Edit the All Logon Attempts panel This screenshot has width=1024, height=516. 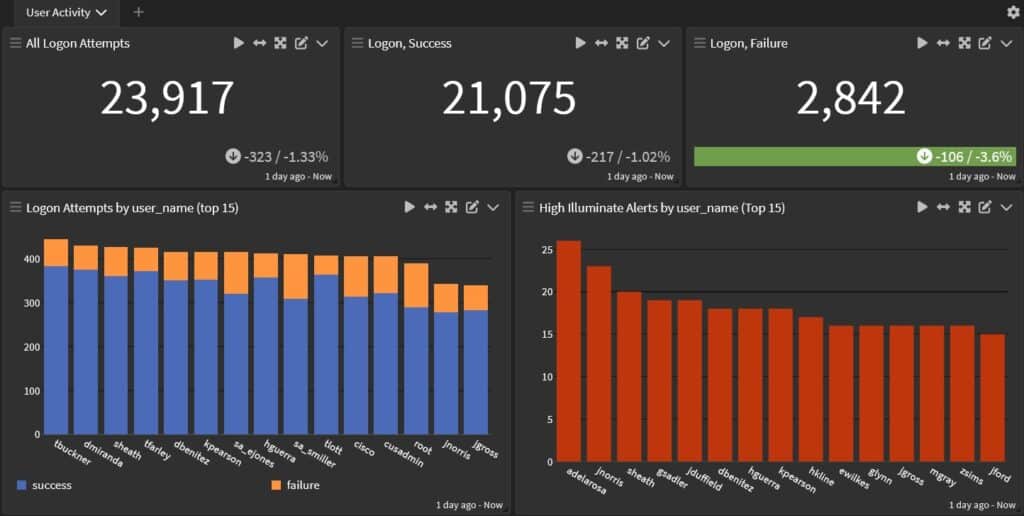point(301,43)
